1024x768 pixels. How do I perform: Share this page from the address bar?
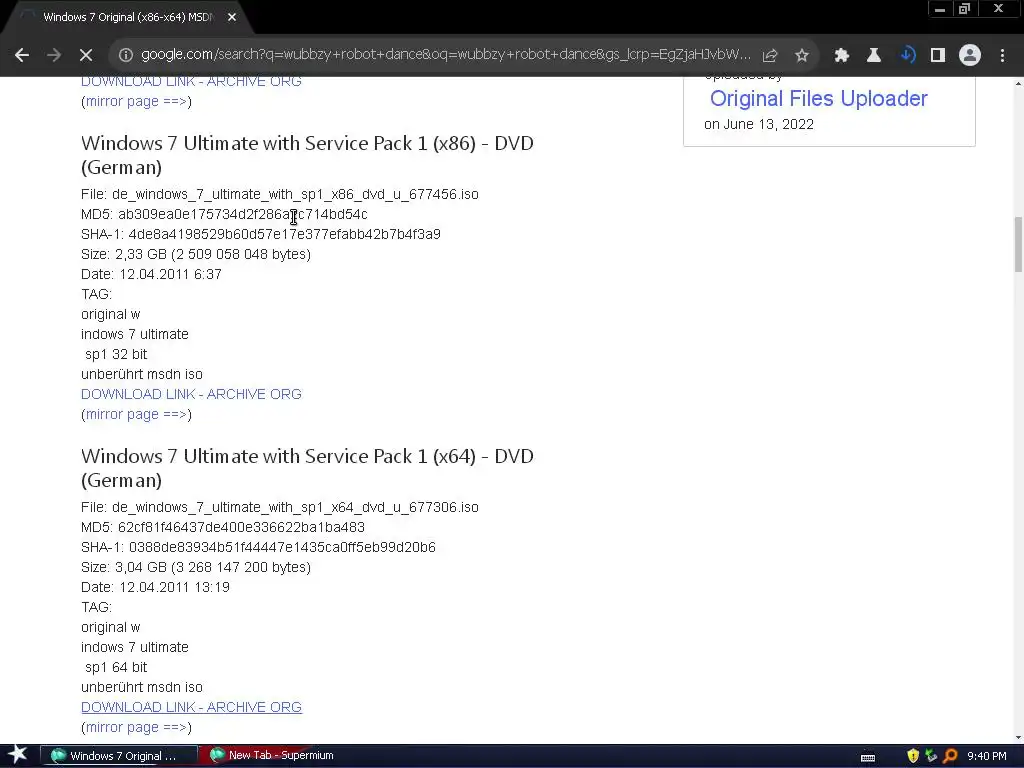click(770, 56)
